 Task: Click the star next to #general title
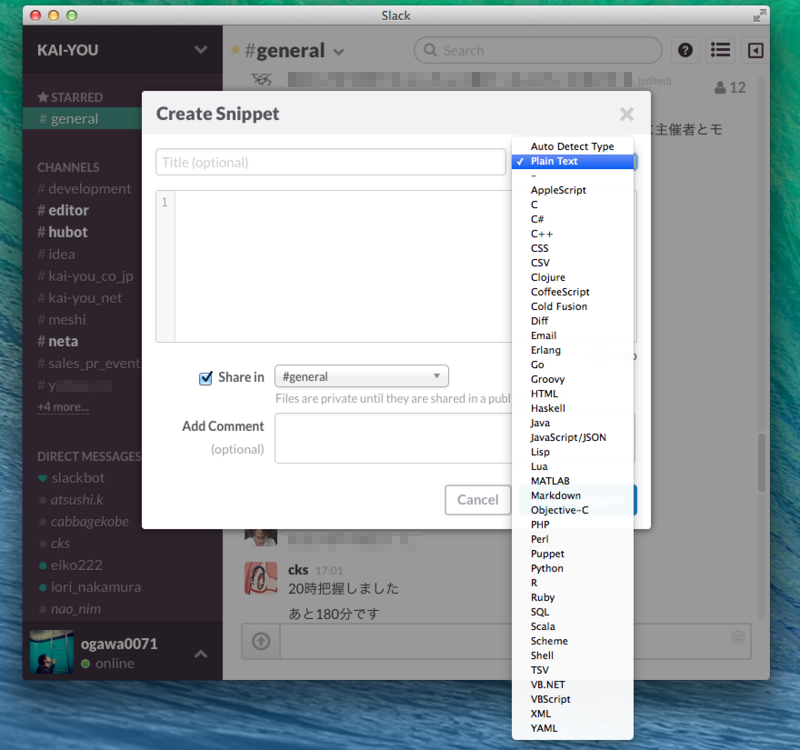point(235,49)
